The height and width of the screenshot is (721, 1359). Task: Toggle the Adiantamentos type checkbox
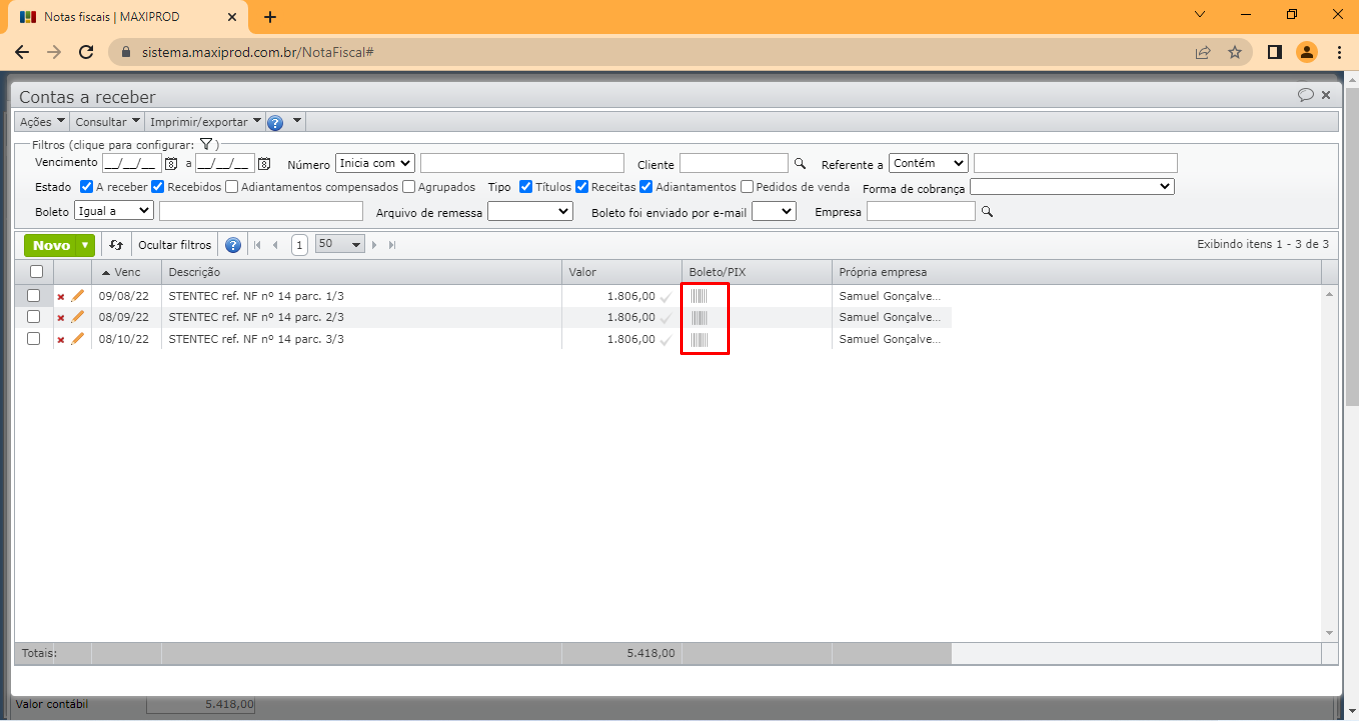point(646,187)
